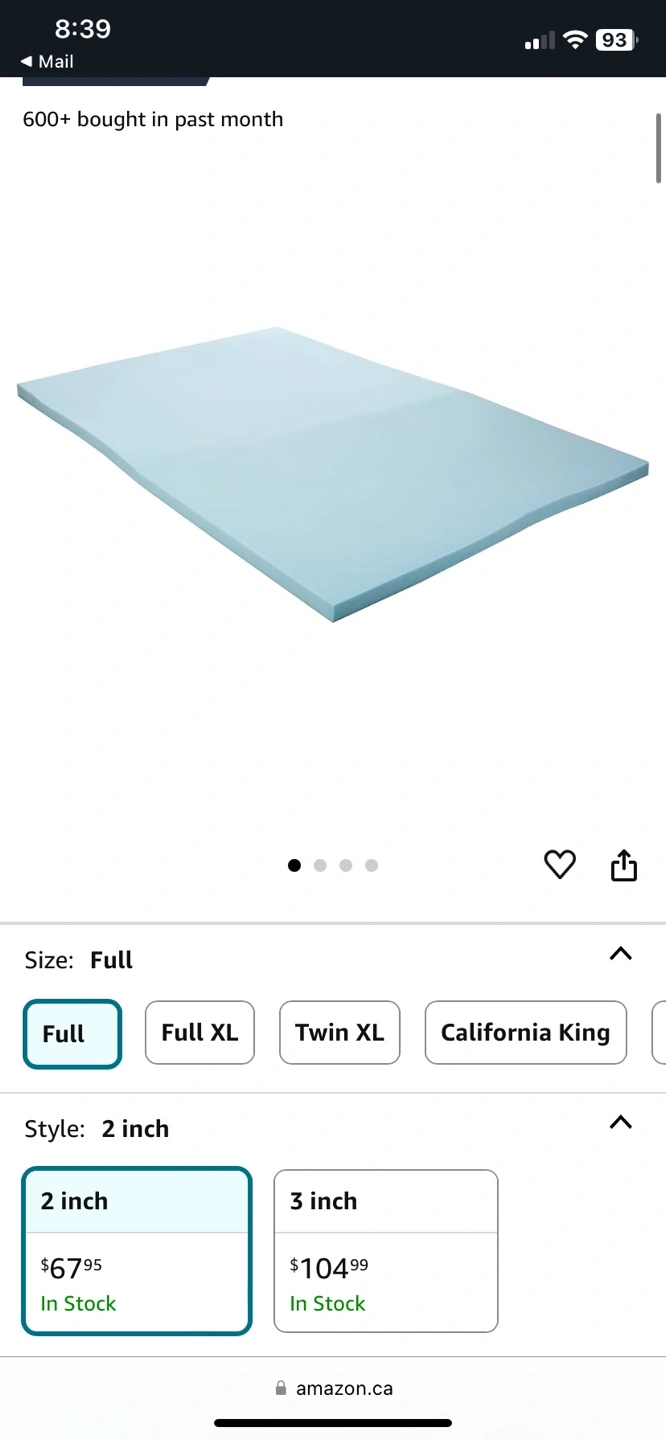Tap the lock icon beside amazon.ca
The image size is (666, 1440).
(281, 1388)
